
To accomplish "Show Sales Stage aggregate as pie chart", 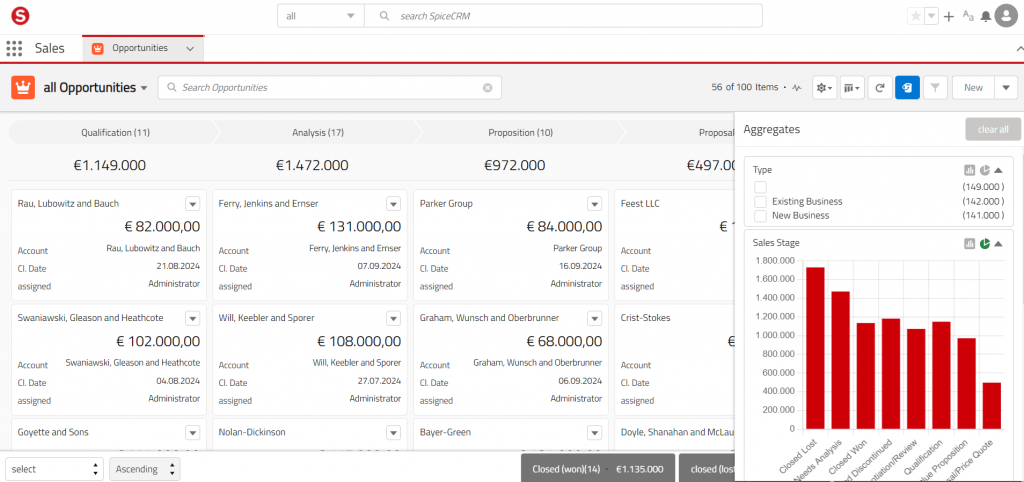I will click(x=984, y=244).
